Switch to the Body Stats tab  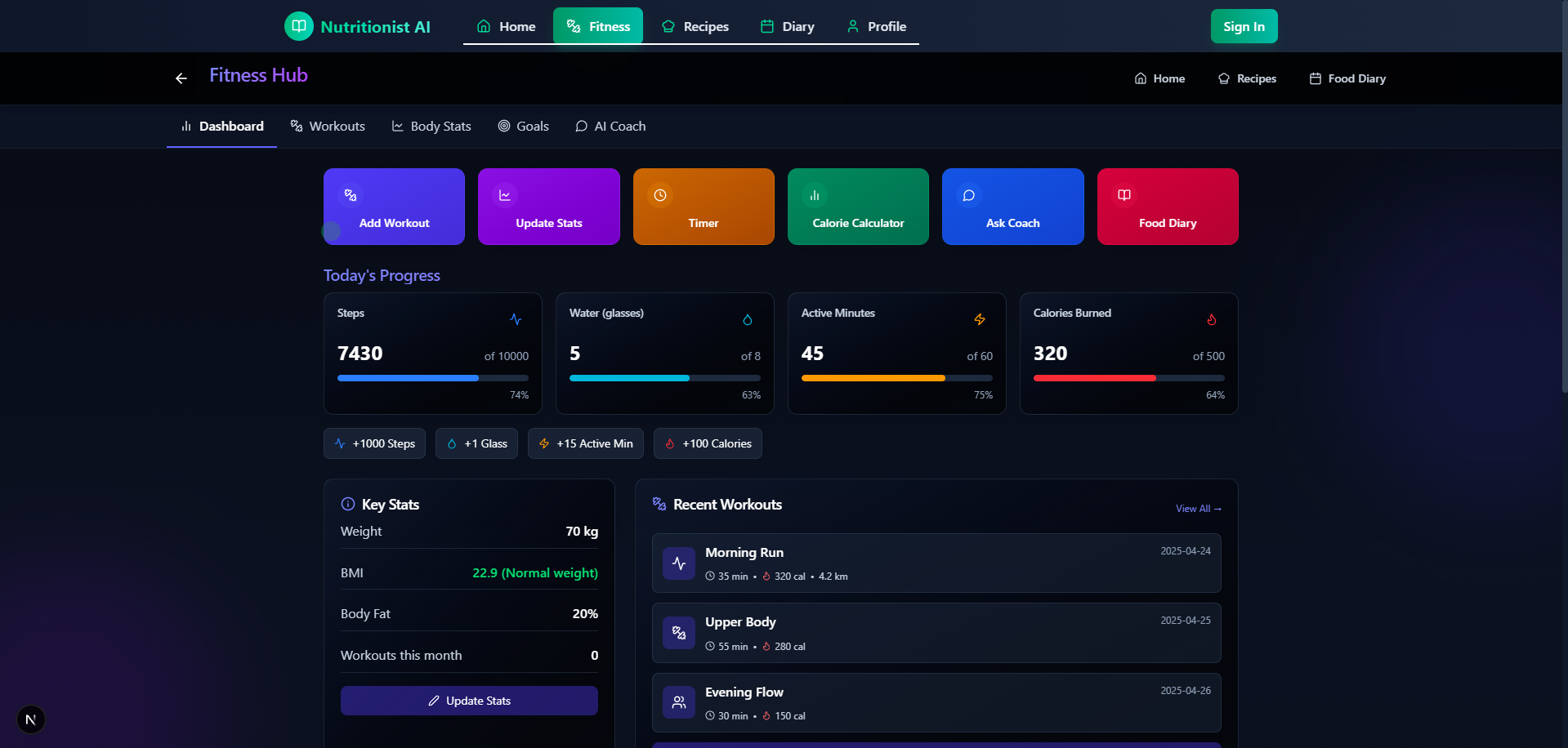click(x=431, y=127)
